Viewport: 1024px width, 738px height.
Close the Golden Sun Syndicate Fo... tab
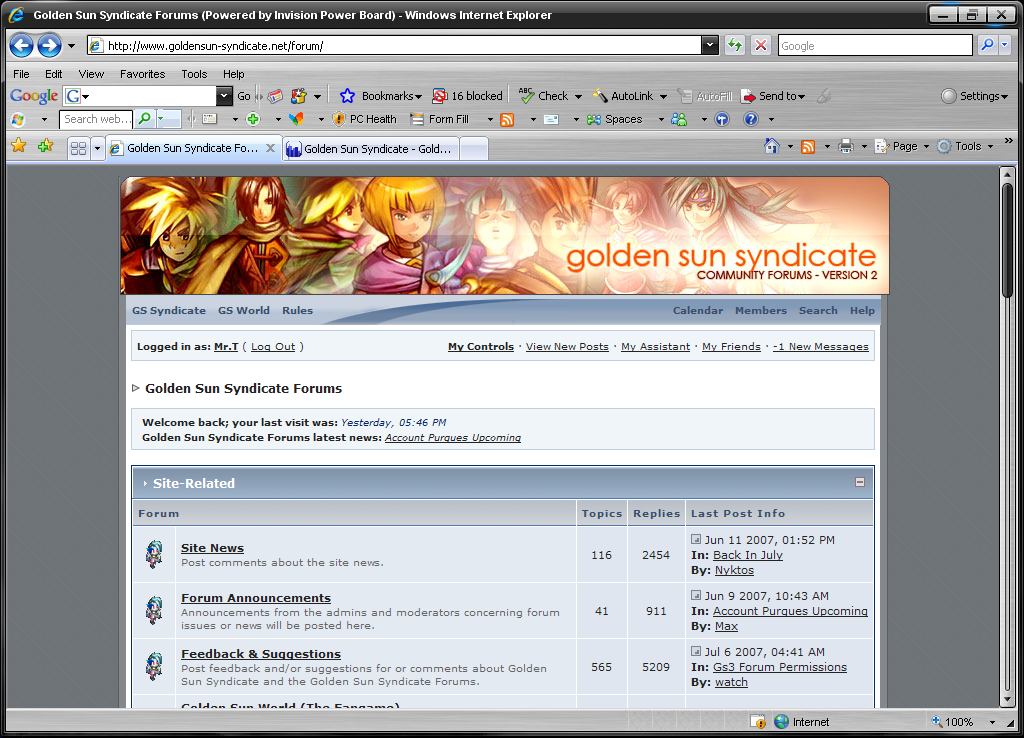point(270,148)
